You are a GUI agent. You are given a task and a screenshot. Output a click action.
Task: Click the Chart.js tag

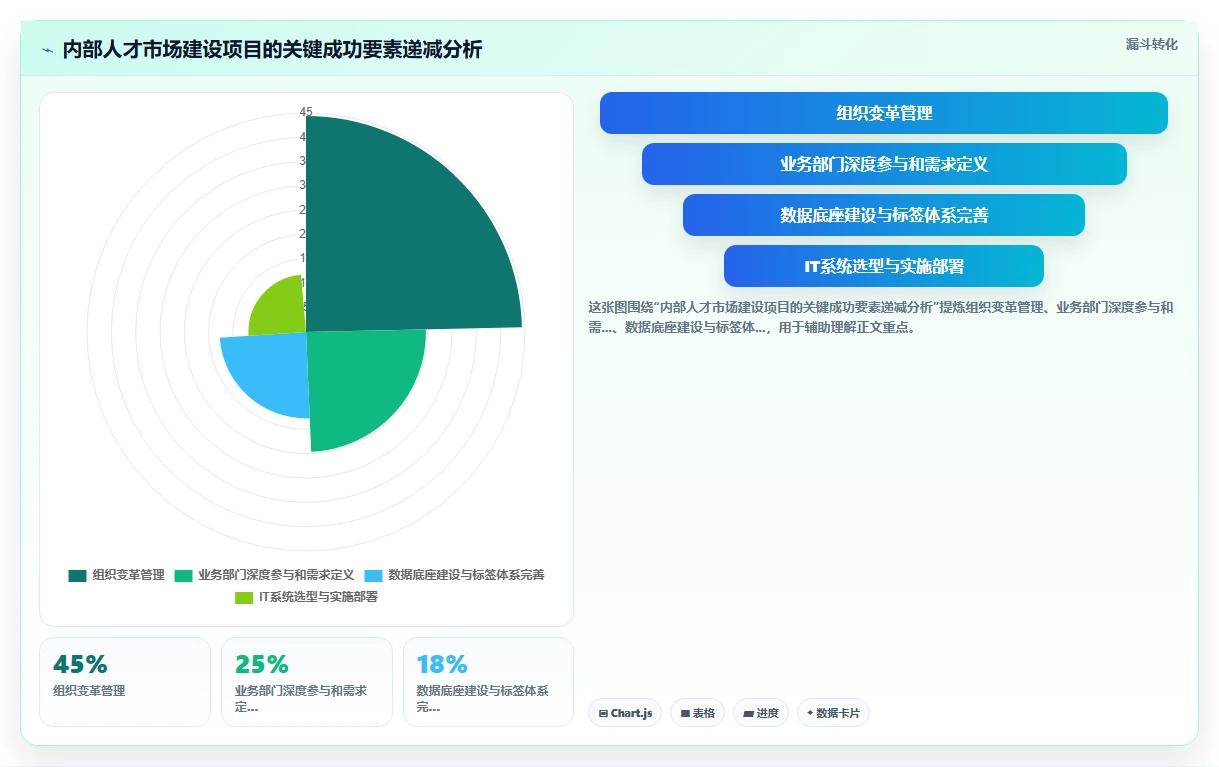[x=625, y=713]
